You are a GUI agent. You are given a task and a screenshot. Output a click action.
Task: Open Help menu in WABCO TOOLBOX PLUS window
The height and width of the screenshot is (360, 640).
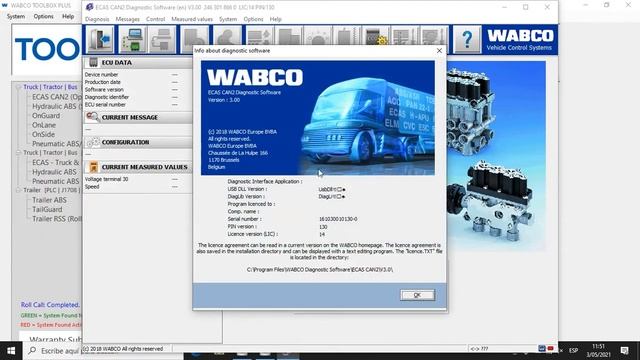point(68,16)
